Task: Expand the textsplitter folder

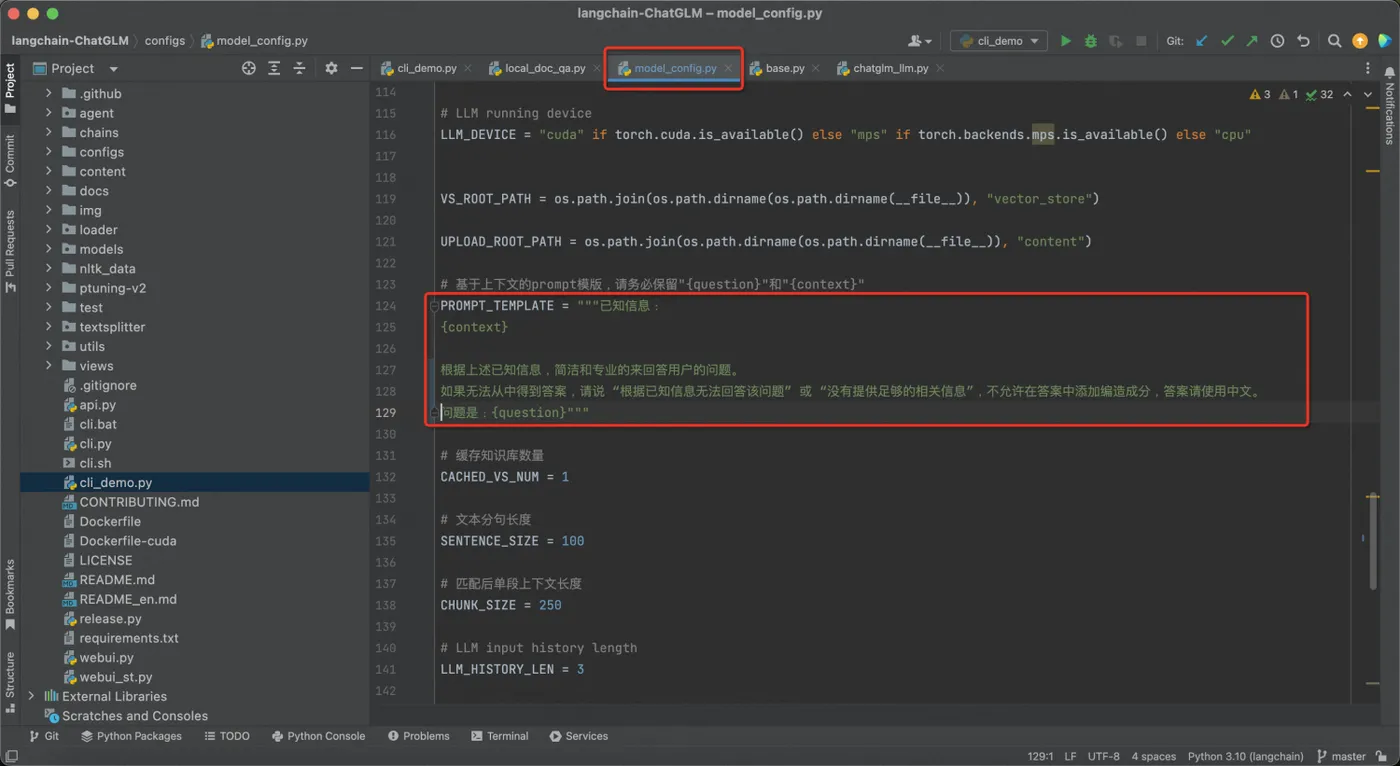Action: (x=48, y=327)
